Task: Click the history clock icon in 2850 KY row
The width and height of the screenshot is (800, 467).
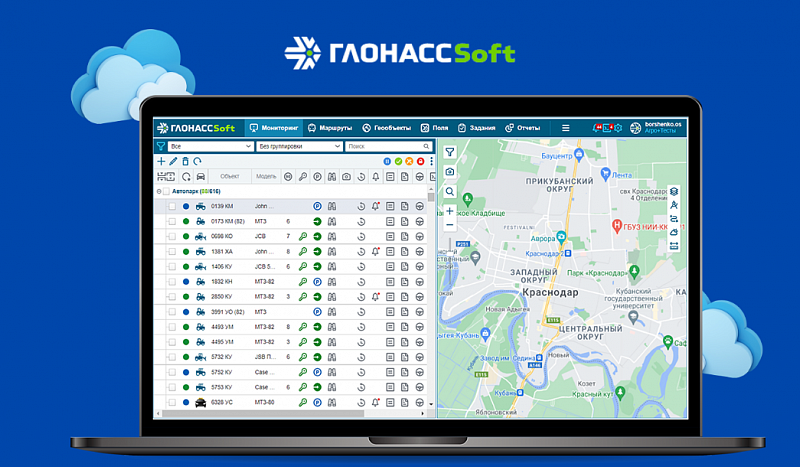Action: click(x=361, y=297)
